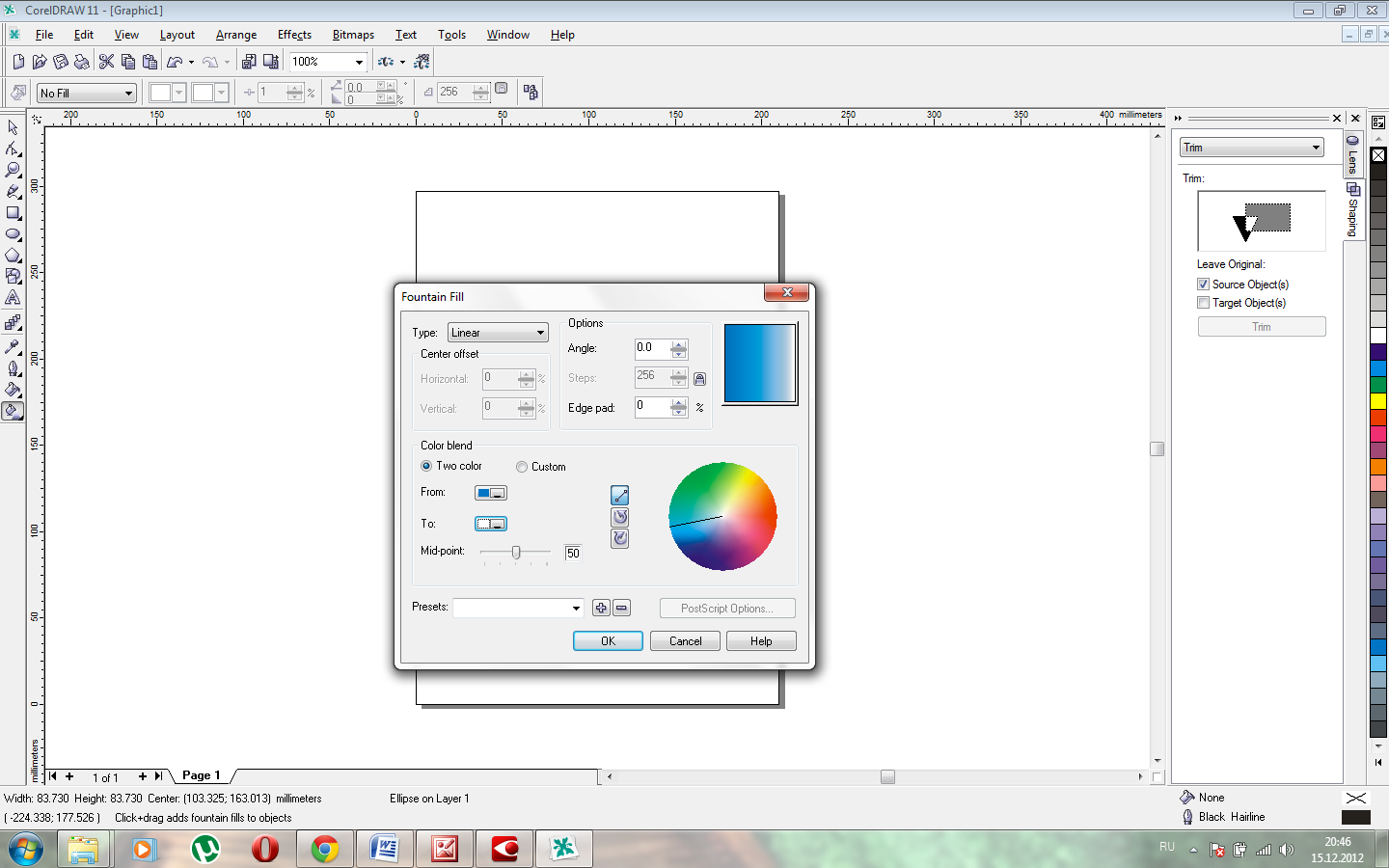Select the Interactive Blend tool

point(13,323)
